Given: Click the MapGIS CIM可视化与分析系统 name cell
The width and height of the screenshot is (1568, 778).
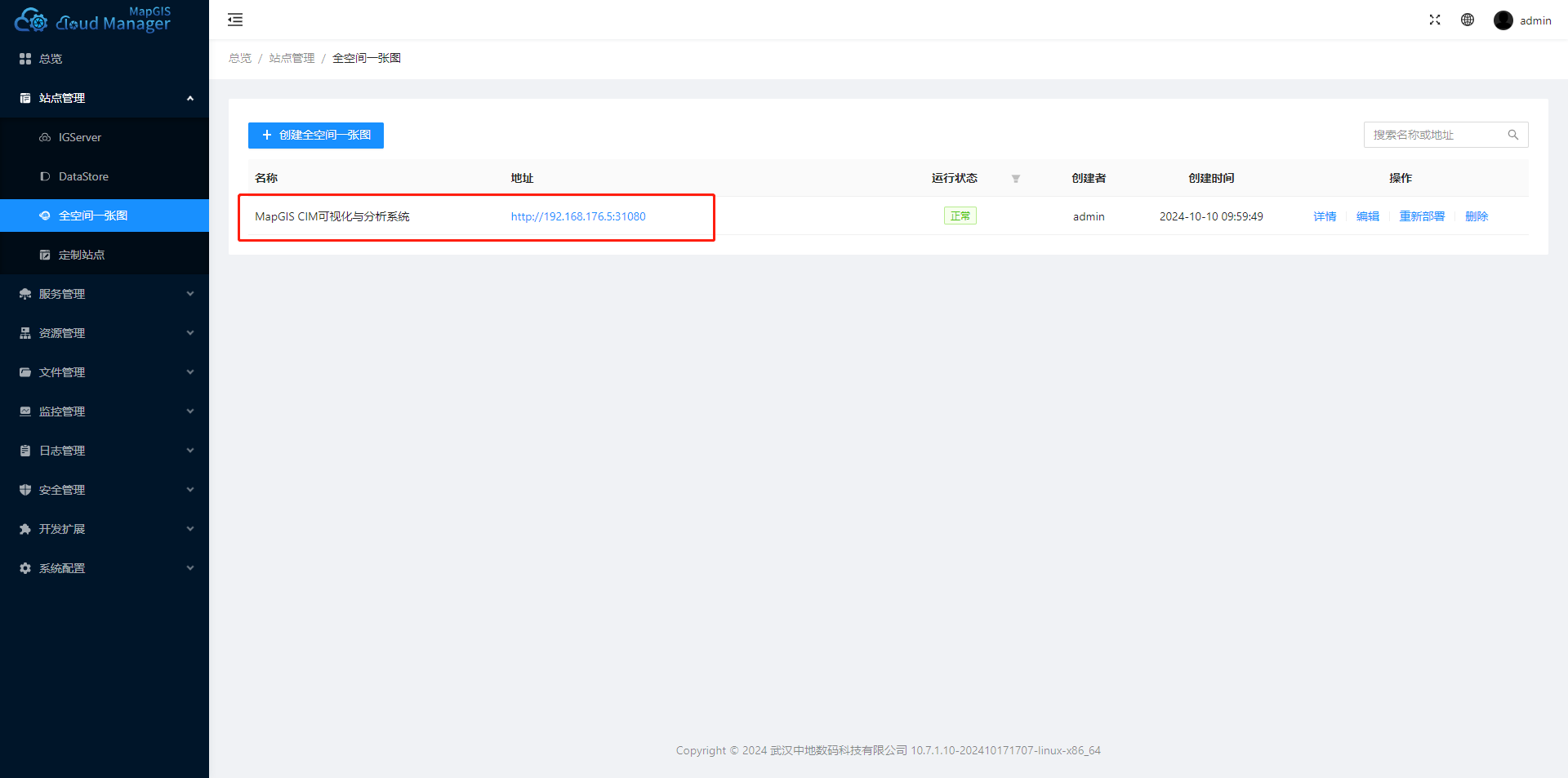Looking at the screenshot, I should (332, 216).
